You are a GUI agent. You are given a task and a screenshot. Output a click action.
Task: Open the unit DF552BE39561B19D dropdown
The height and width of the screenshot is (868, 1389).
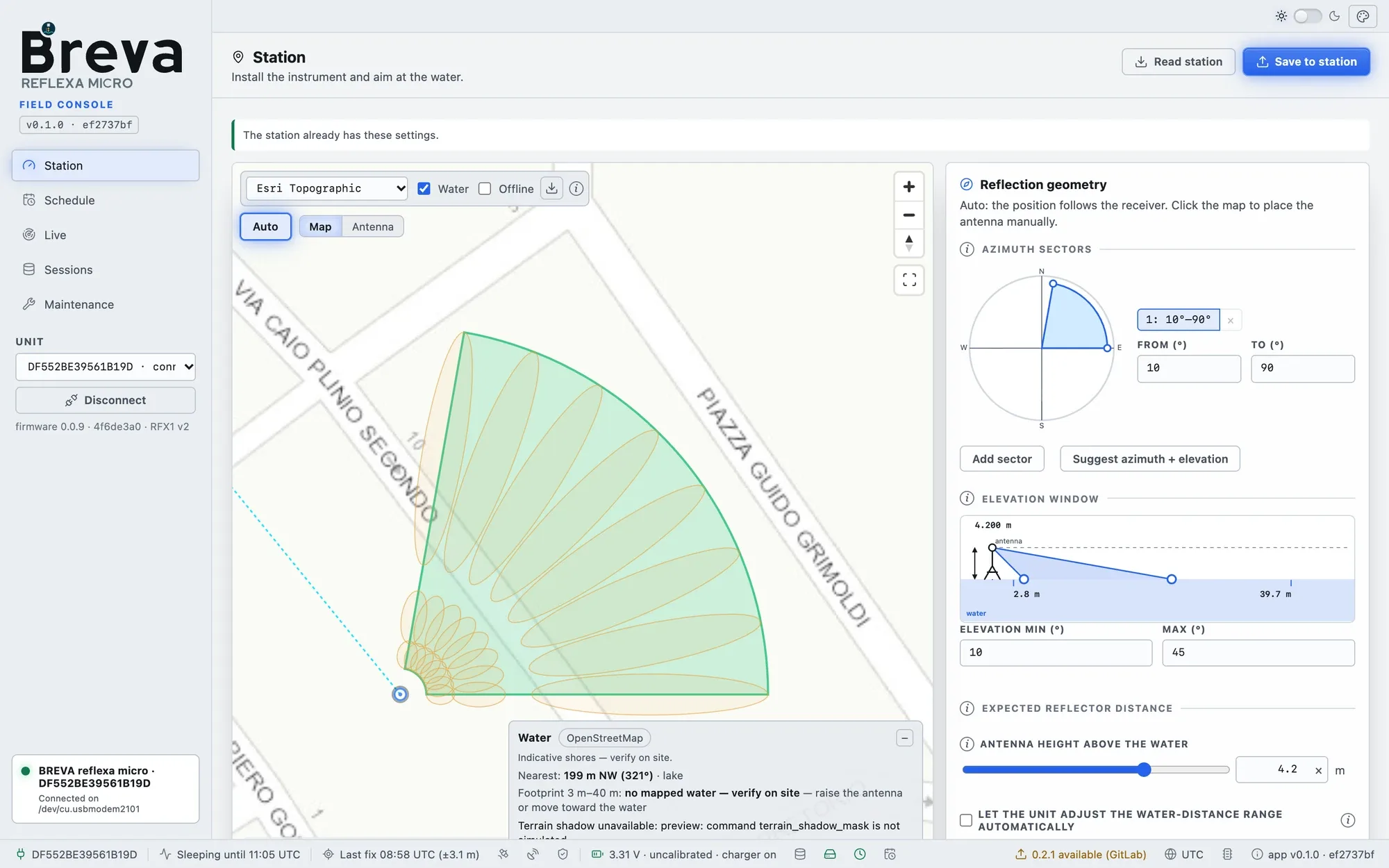click(x=106, y=367)
